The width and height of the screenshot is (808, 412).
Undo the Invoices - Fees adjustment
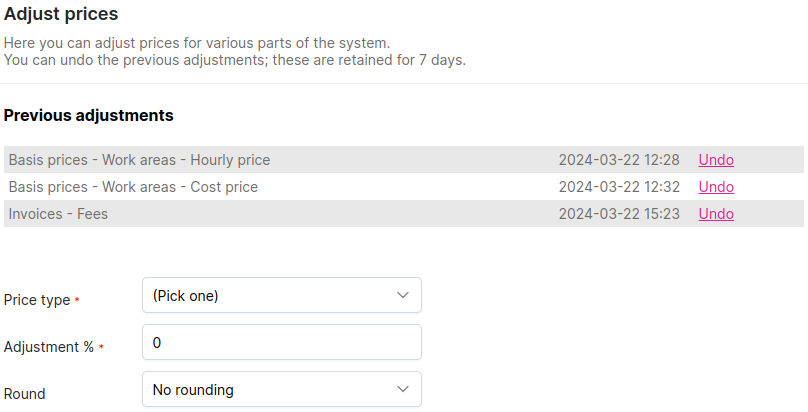pos(716,214)
